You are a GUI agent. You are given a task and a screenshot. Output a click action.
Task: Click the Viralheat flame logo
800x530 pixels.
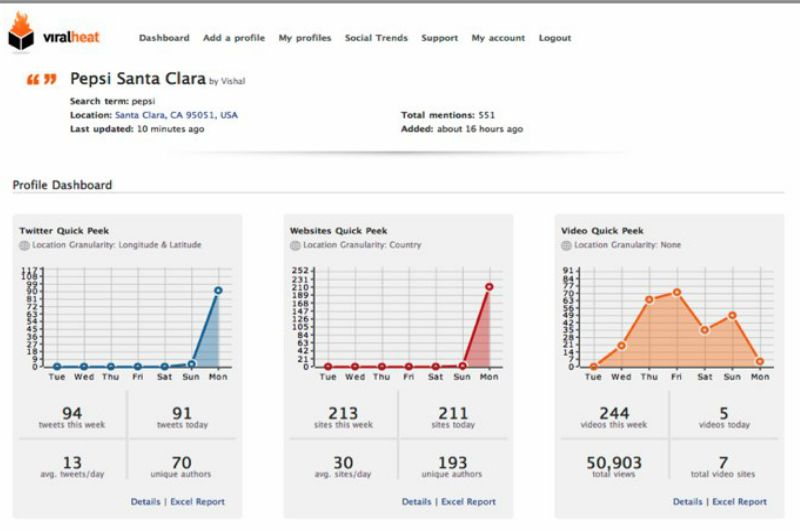click(21, 36)
